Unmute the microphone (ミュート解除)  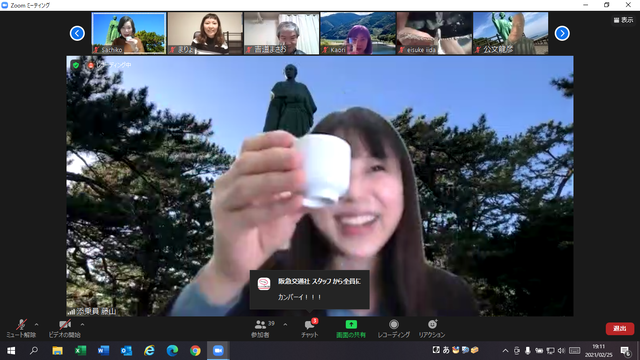21,329
